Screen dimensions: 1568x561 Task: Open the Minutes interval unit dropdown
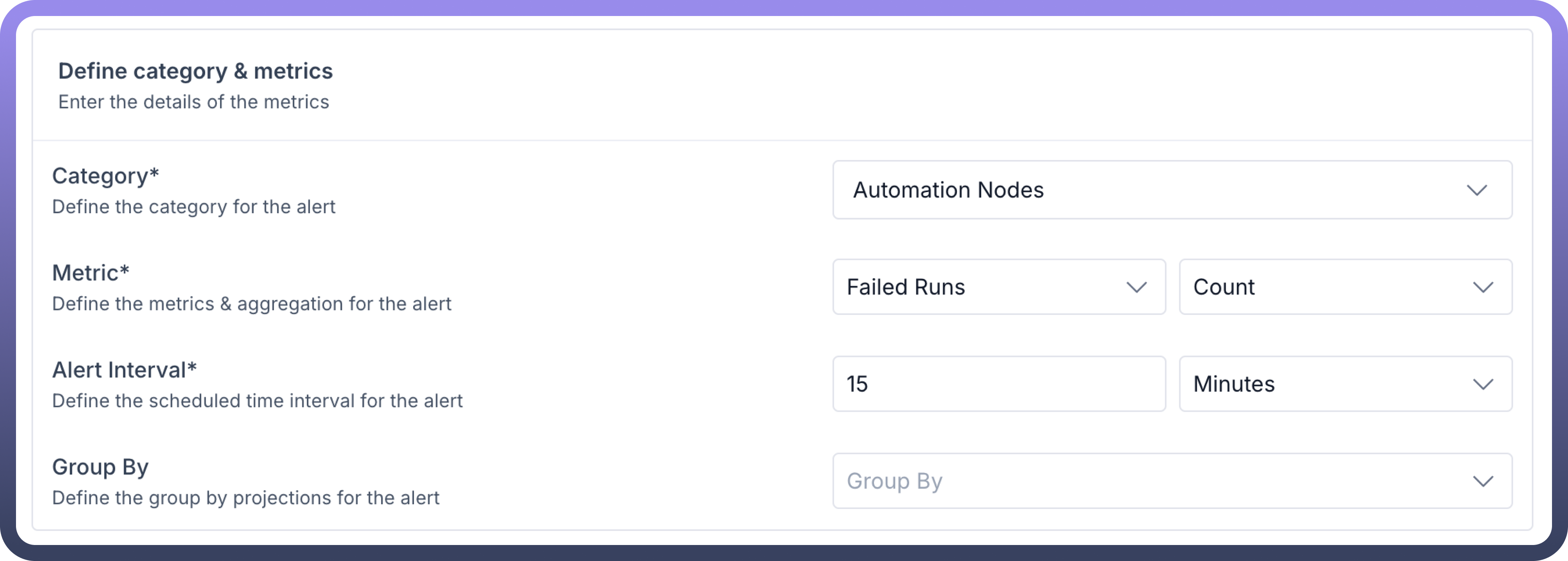[x=1327, y=384]
